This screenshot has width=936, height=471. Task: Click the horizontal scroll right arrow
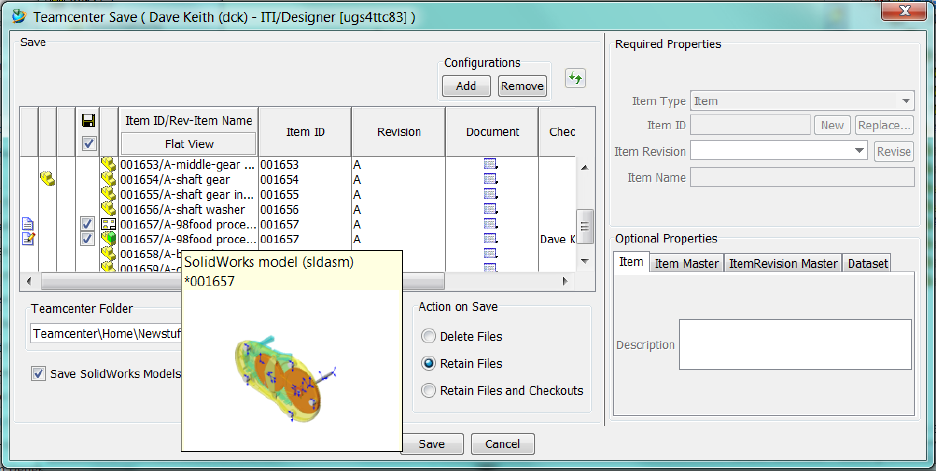(x=565, y=281)
